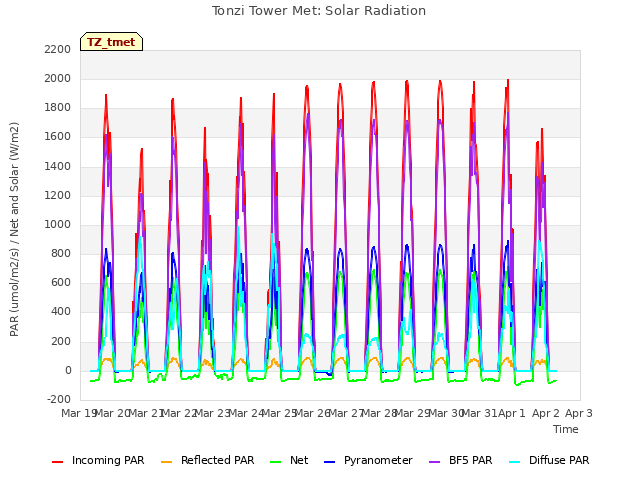Click the TZ_tmet label box
Viewport: 640px width, 480px height.
(x=111, y=42)
